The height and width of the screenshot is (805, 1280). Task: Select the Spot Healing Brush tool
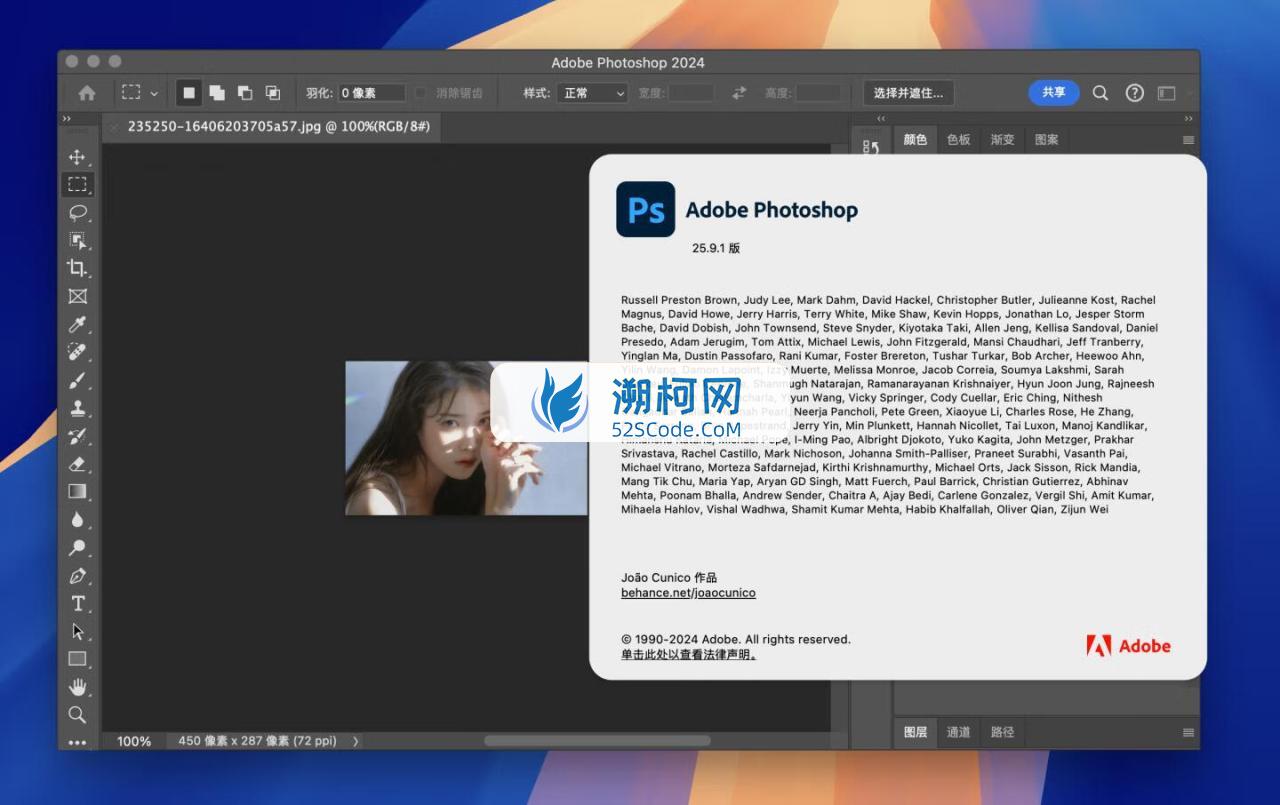click(x=77, y=352)
